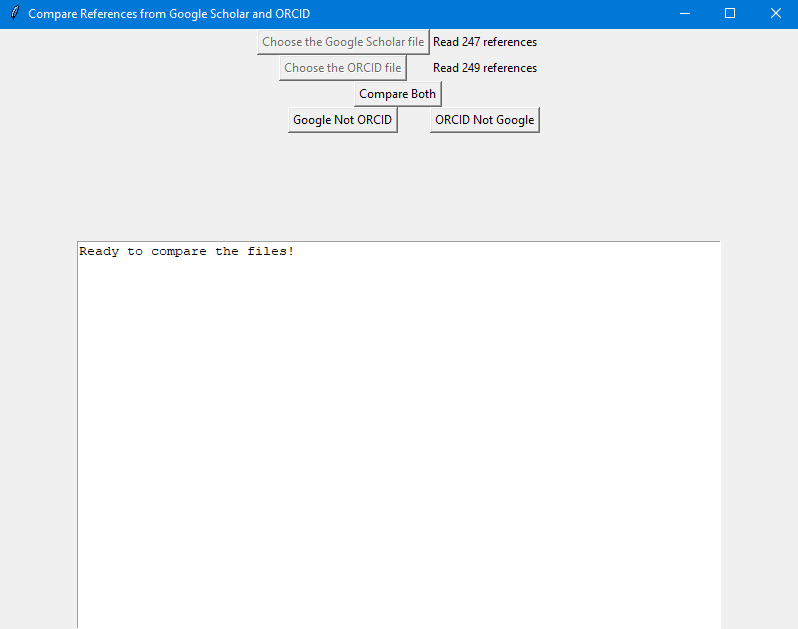
Task: Show Google Not ORCID references
Action: point(343,120)
